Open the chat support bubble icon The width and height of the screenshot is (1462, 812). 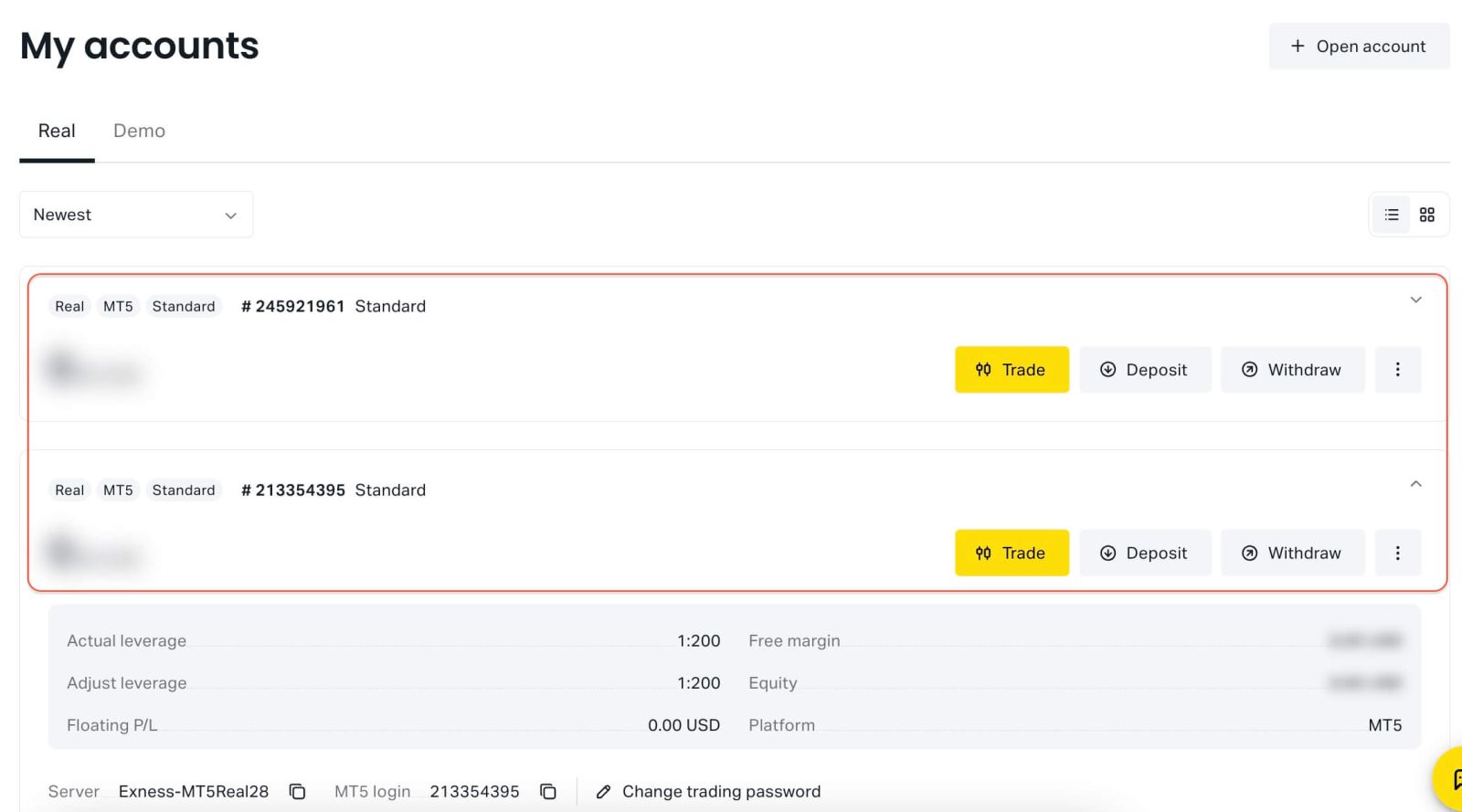1451,778
